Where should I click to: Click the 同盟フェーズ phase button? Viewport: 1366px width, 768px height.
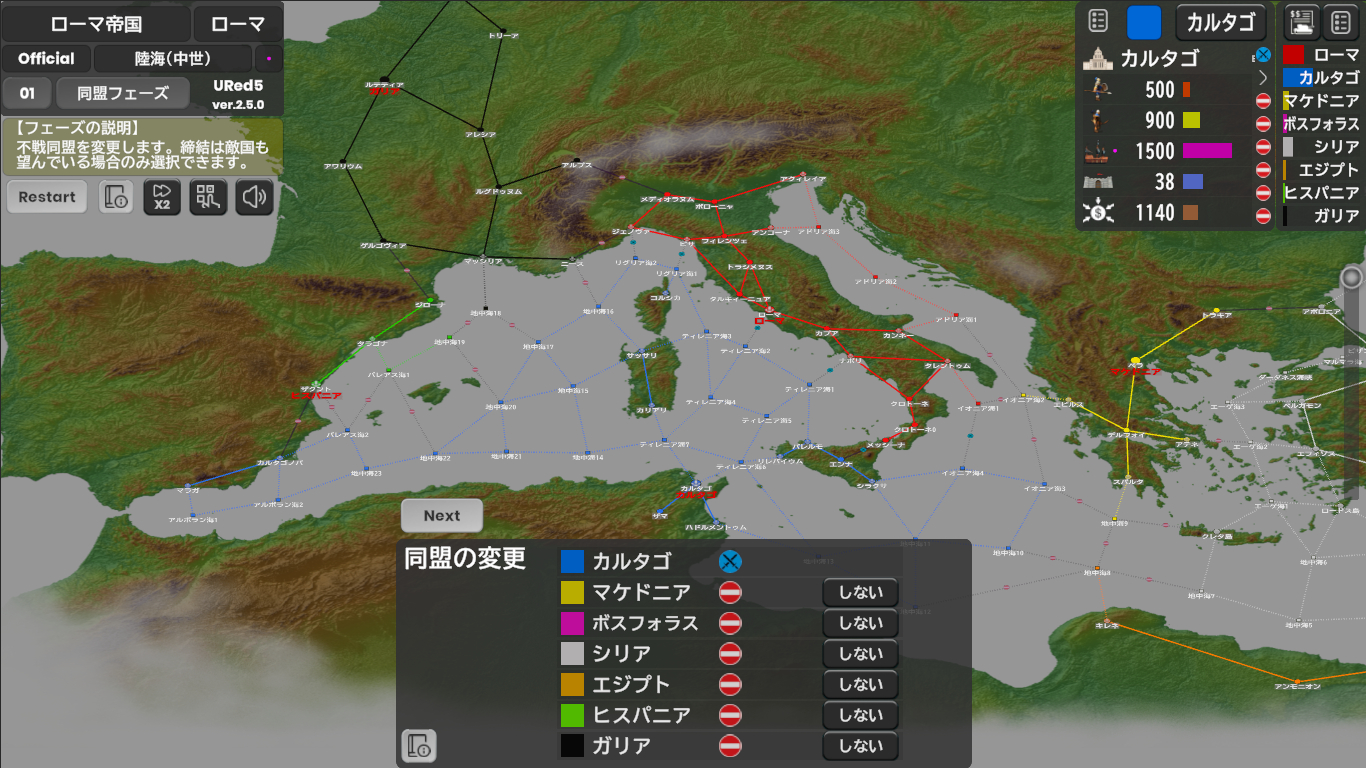(123, 94)
